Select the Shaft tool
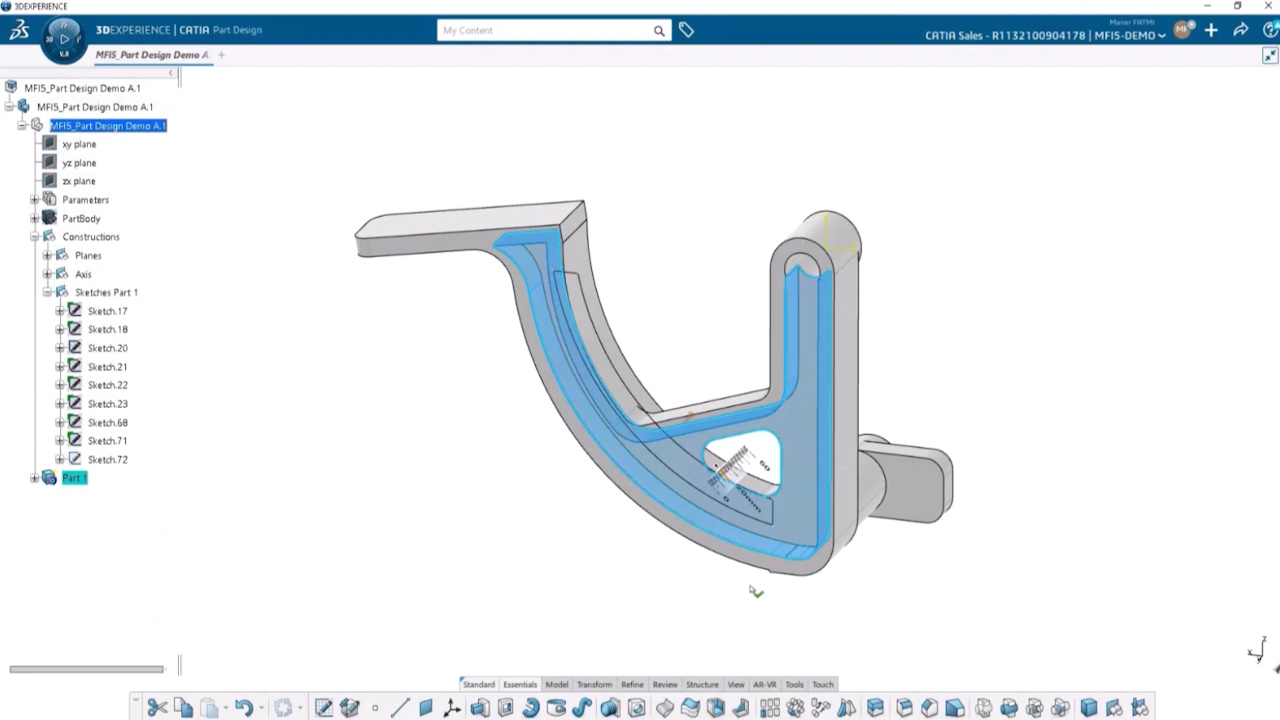 pyautogui.click(x=530, y=707)
